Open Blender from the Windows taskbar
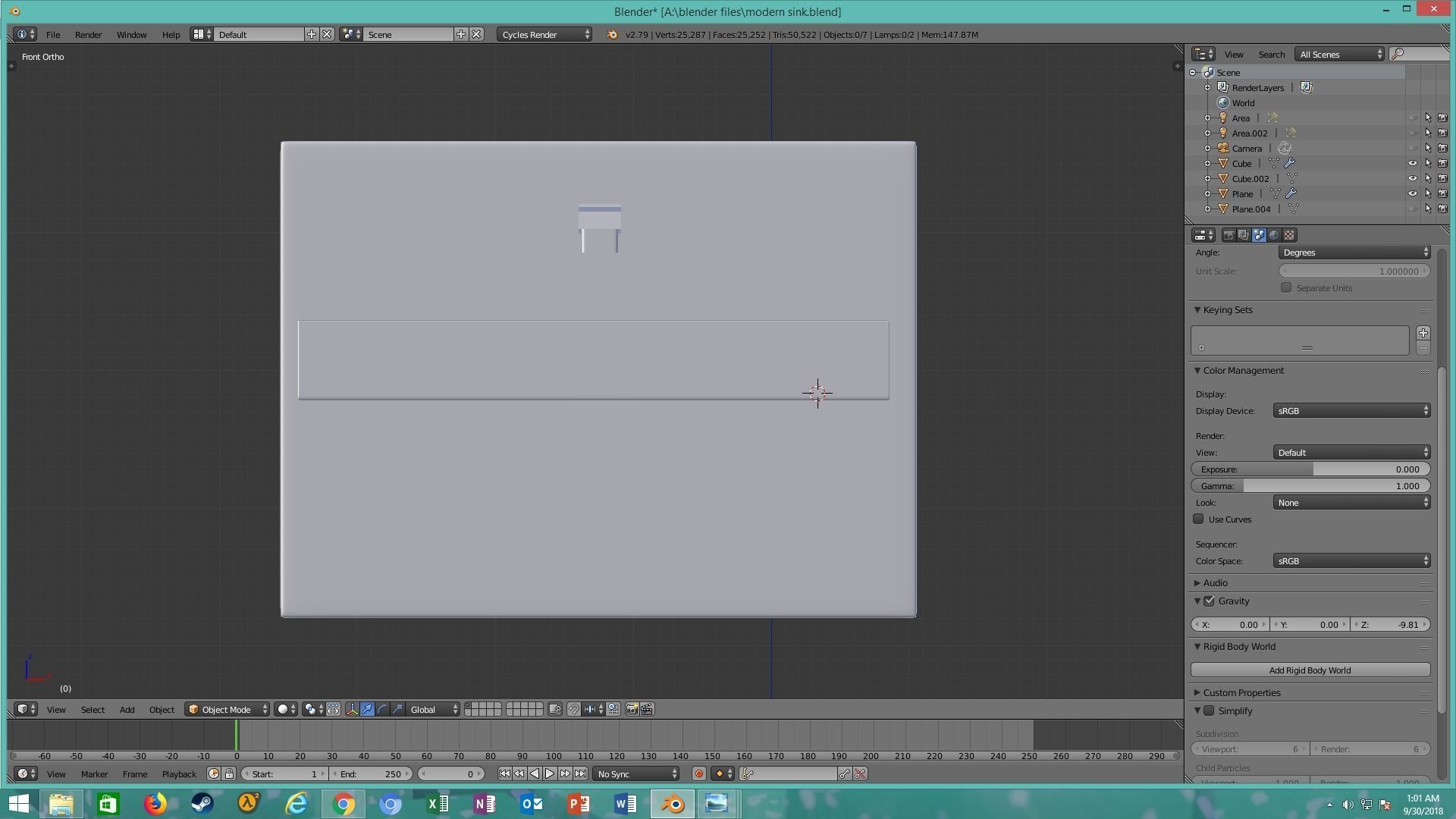This screenshot has height=819, width=1456. click(672, 803)
